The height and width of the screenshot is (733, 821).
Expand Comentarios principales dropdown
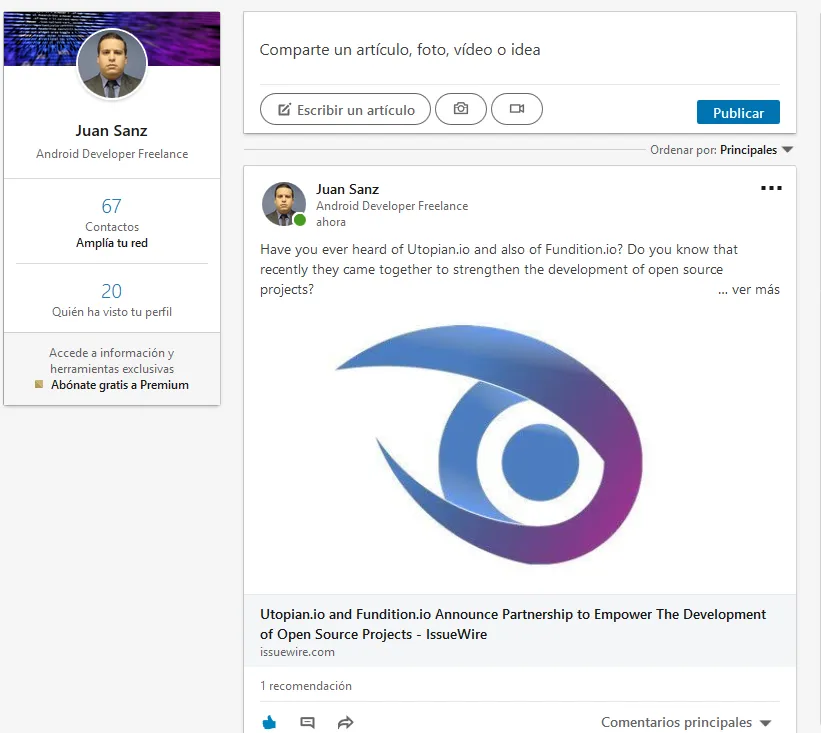[686, 723]
